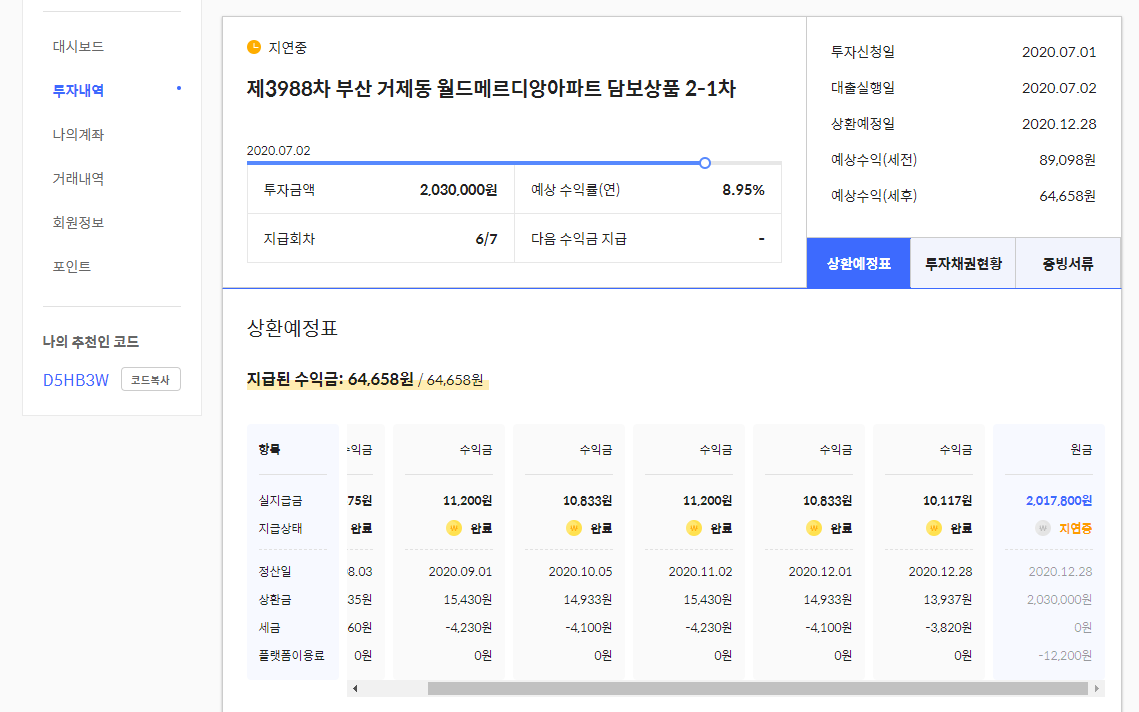This screenshot has height=712, width=1139.
Task: Click the horizontal scrollbar thumb
Action: point(758,688)
